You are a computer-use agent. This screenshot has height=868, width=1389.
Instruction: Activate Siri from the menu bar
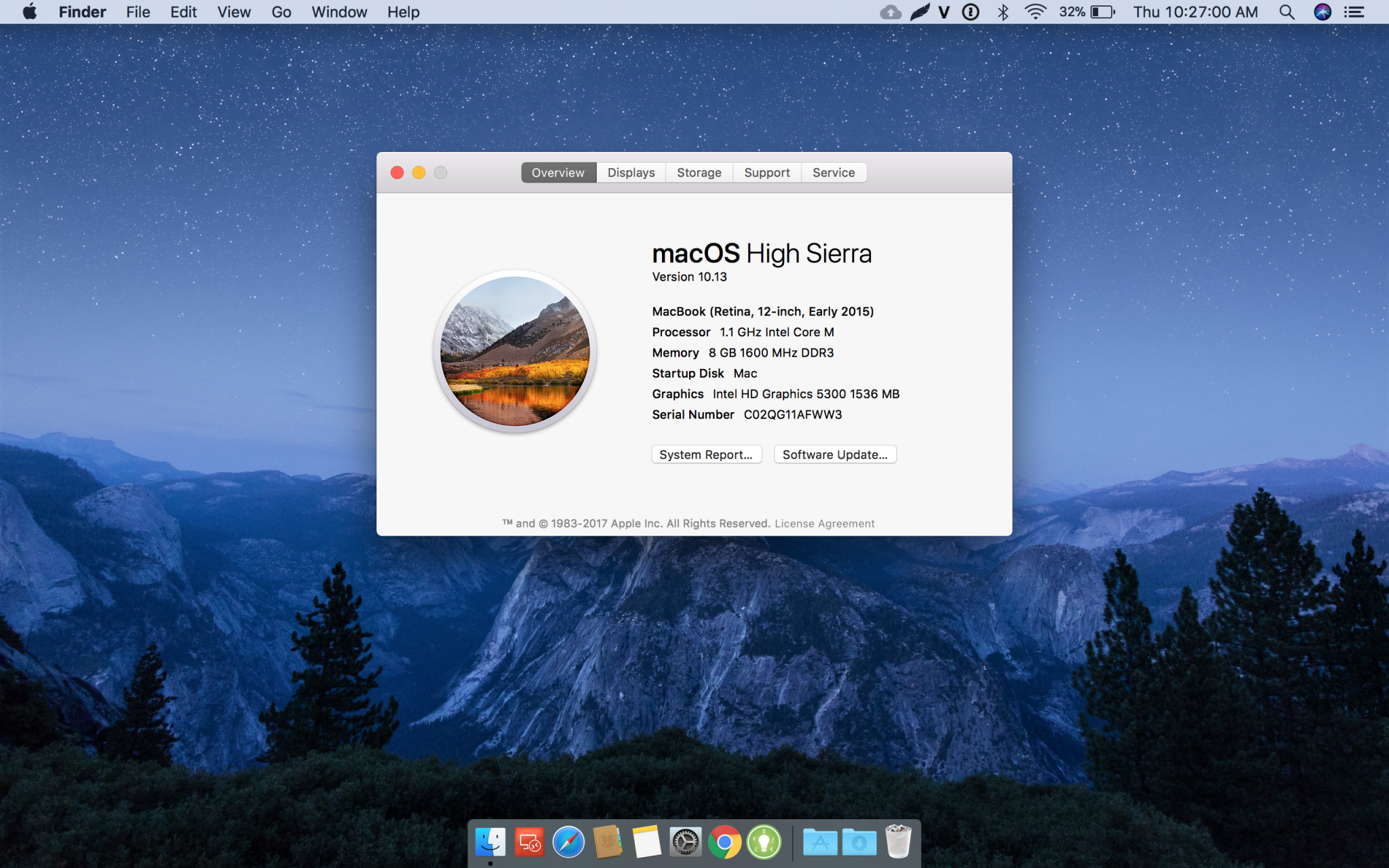pyautogui.click(x=1323, y=12)
